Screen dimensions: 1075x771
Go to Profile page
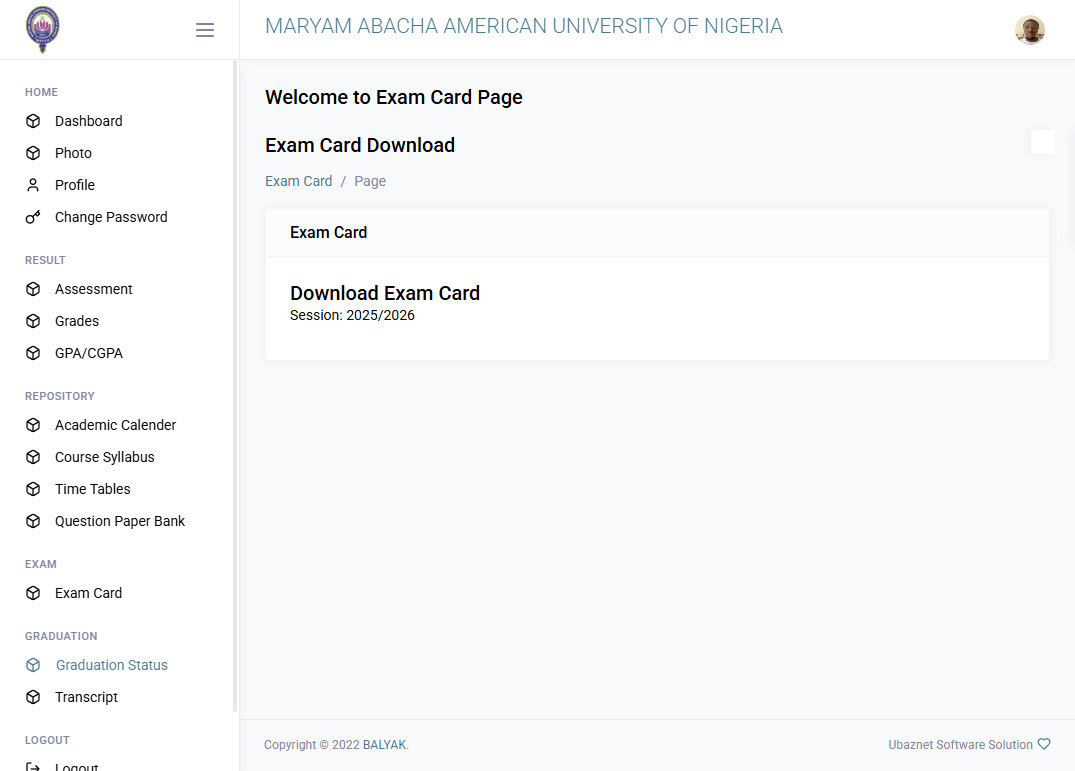[75, 185]
